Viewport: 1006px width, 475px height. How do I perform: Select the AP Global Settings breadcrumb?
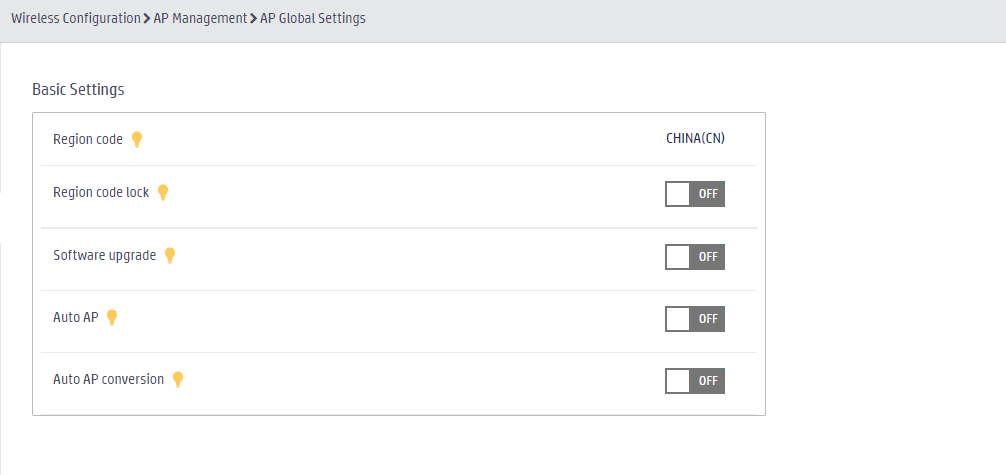coord(313,19)
